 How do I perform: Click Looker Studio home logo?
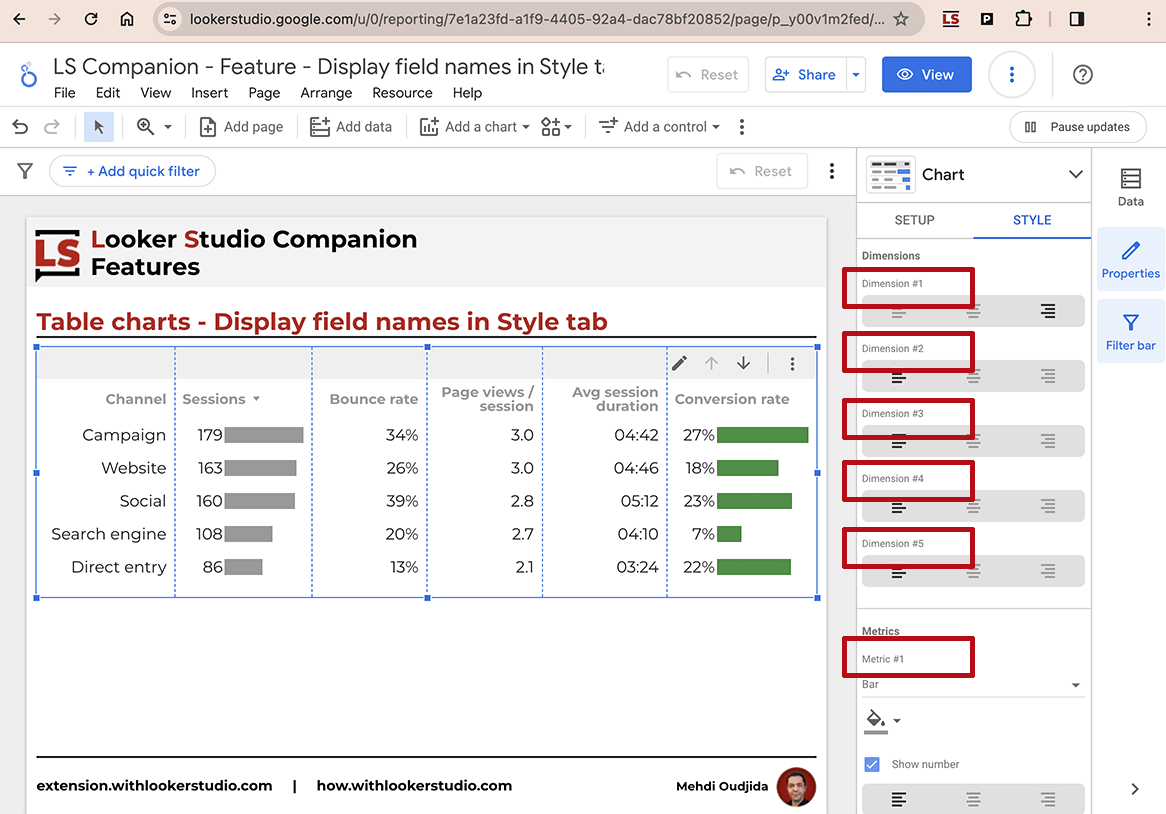pos(28,75)
